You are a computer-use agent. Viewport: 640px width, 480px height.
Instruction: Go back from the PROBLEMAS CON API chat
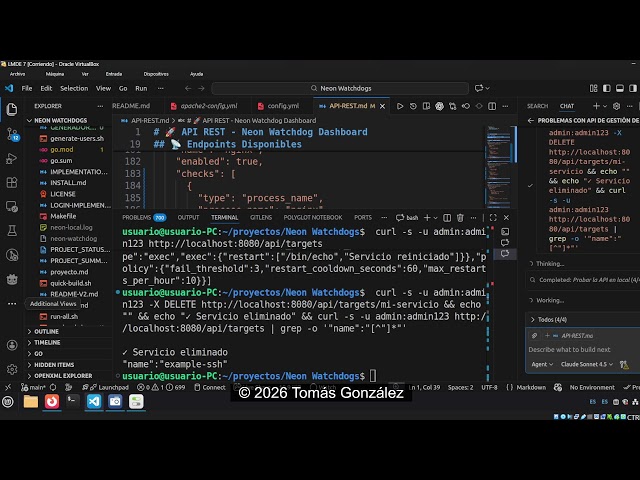pos(531,121)
